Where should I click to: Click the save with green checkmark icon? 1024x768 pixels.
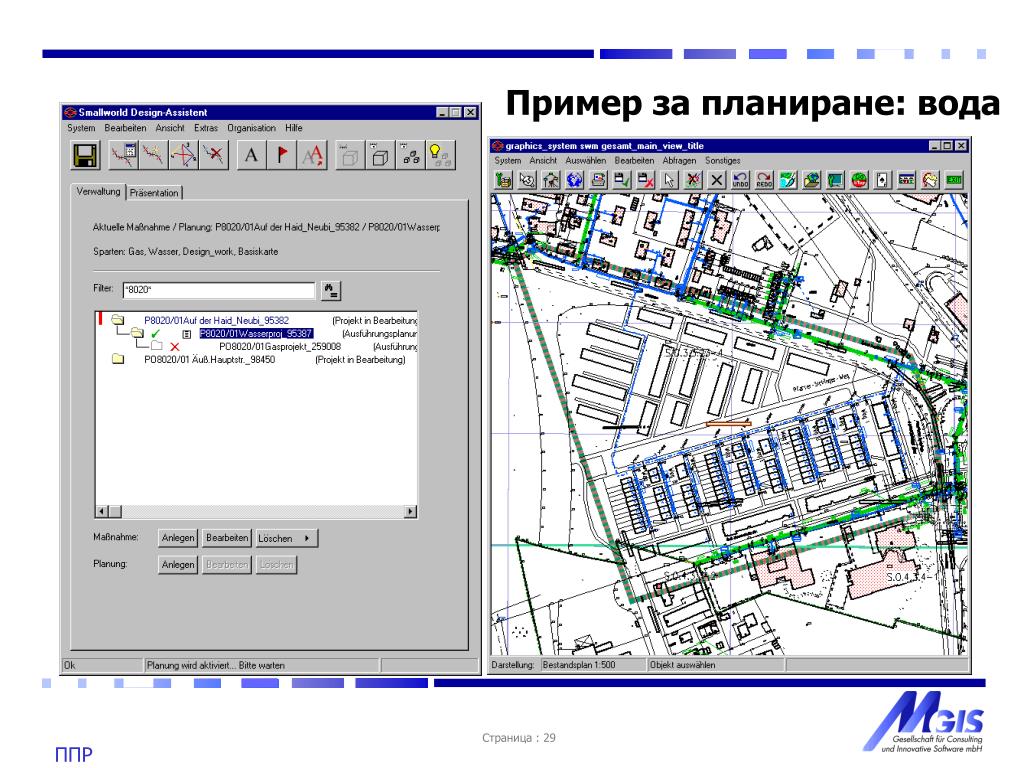click(622, 180)
